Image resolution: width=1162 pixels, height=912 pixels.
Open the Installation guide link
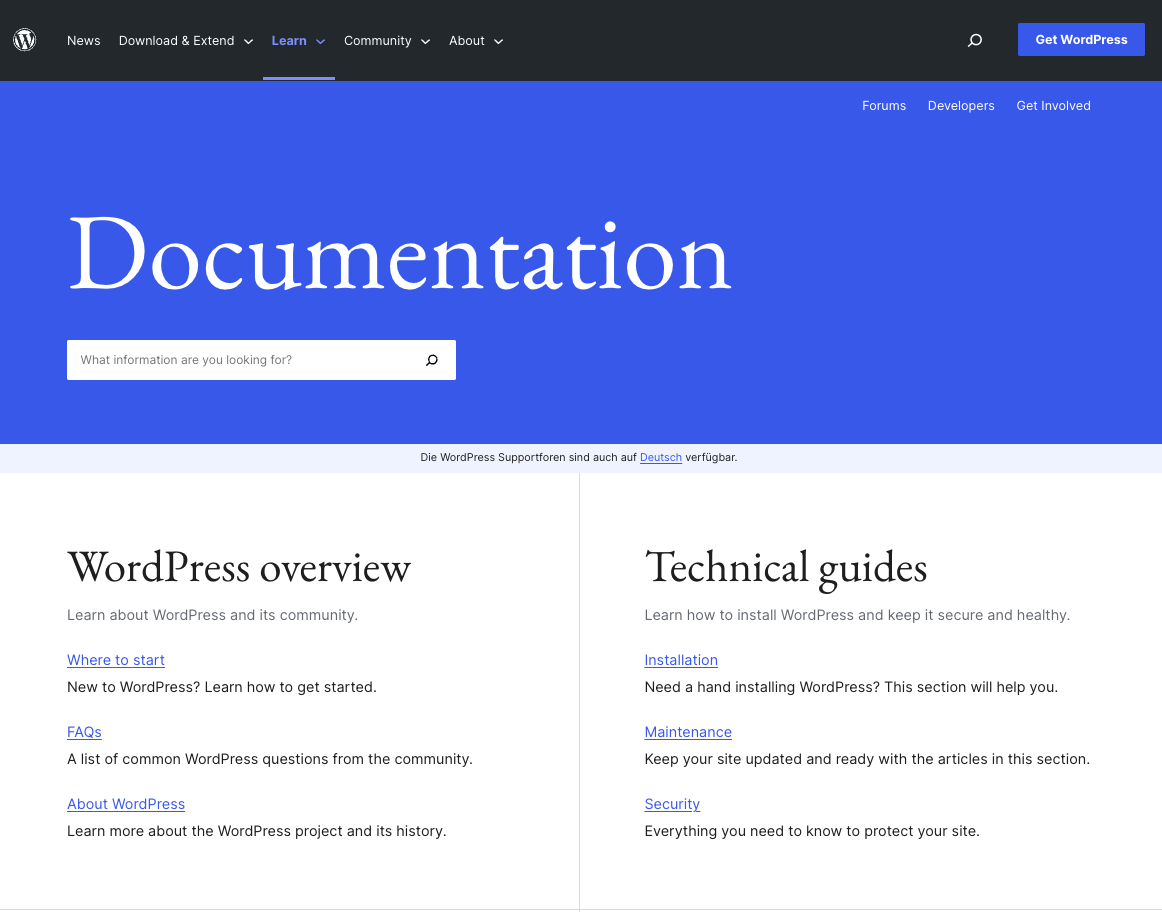681,660
